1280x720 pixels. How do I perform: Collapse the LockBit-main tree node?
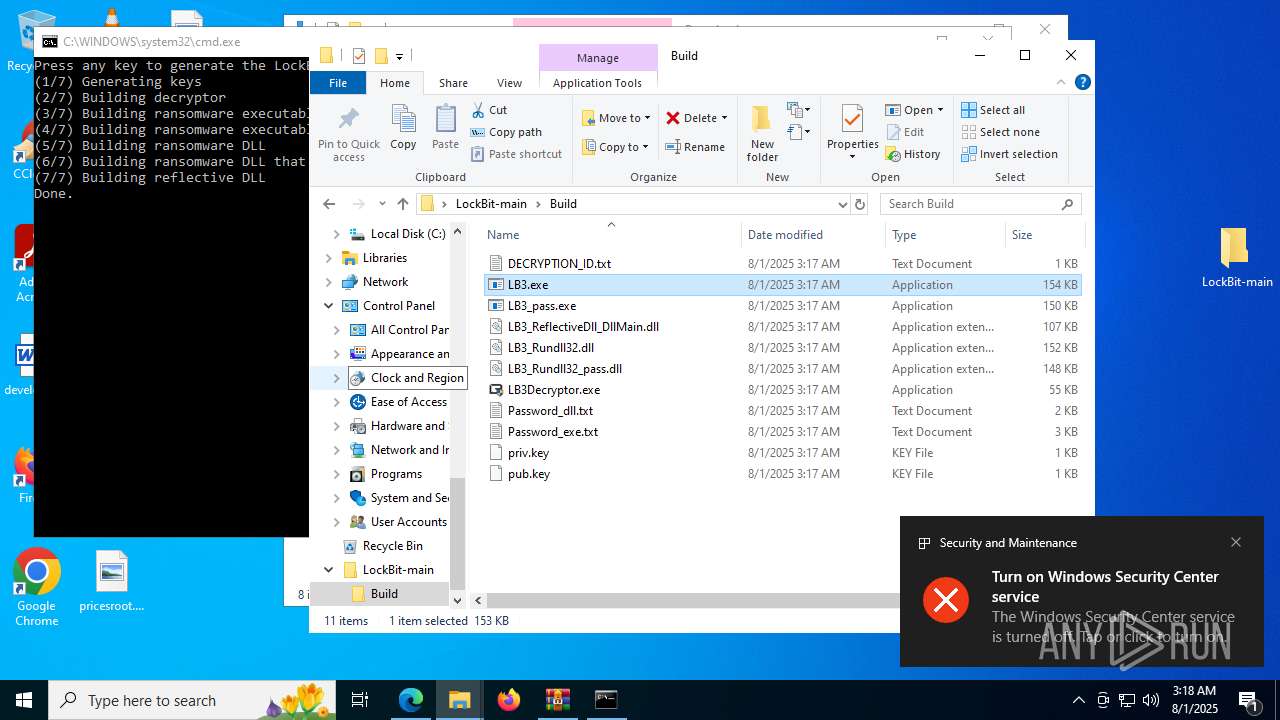328,570
